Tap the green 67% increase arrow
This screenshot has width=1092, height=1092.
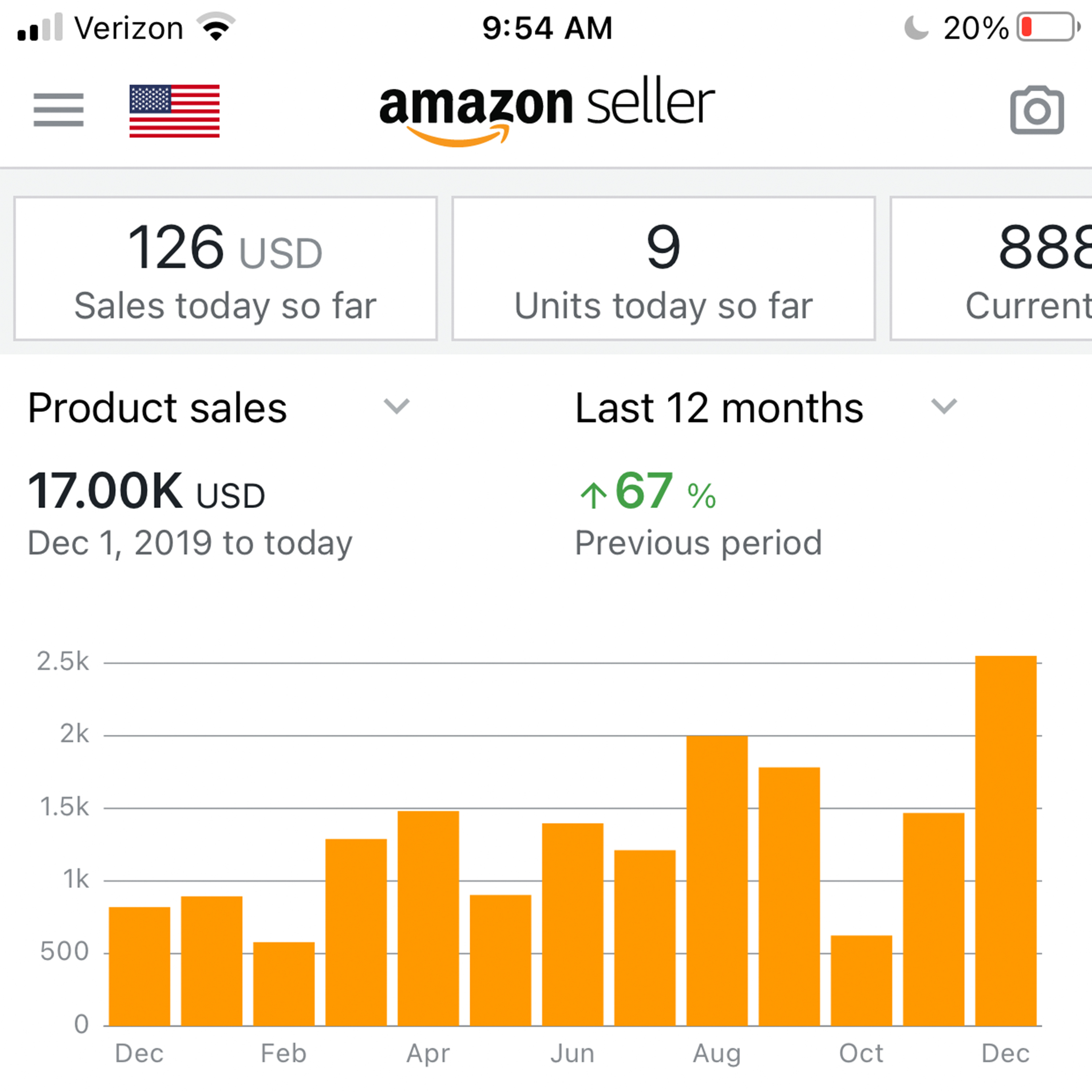593,495
